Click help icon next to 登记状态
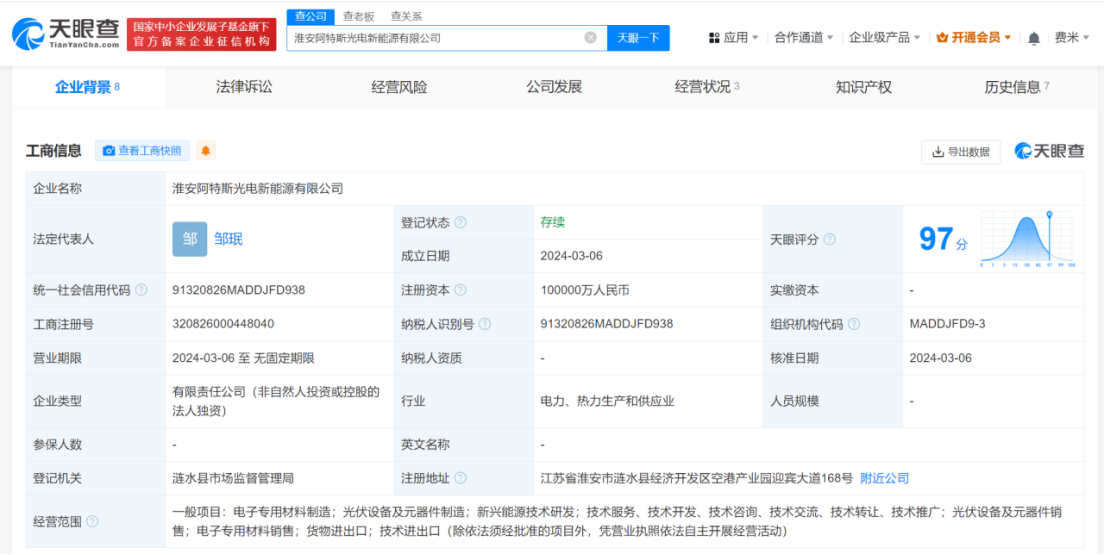 coord(460,223)
